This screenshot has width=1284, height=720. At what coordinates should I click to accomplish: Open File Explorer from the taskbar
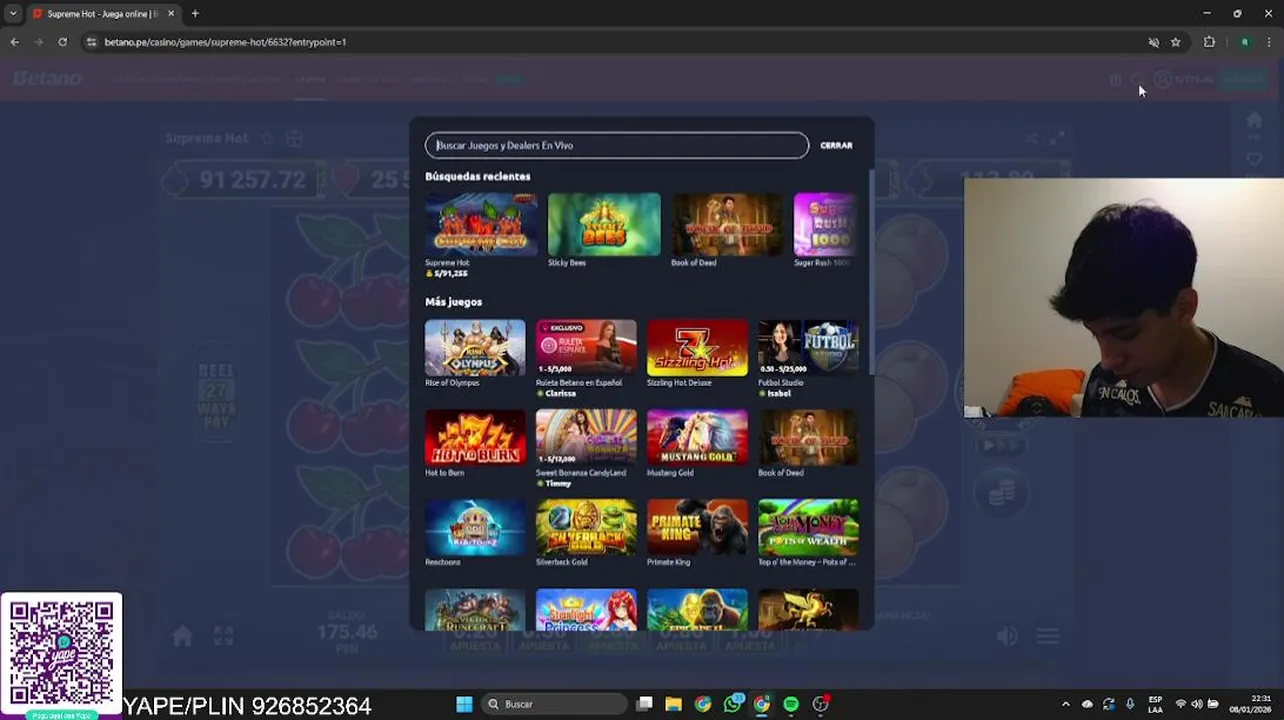click(x=674, y=704)
